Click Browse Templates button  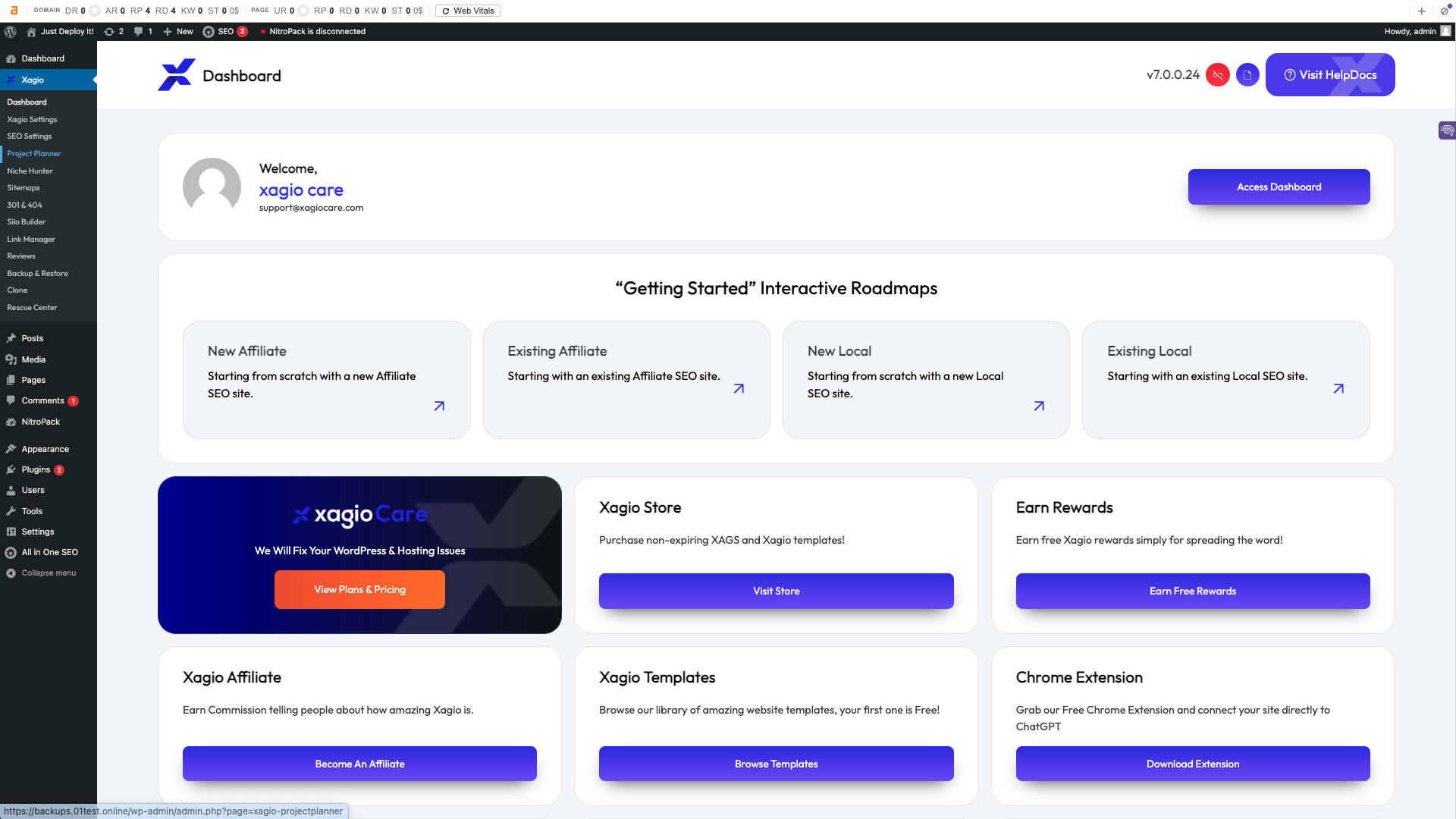click(777, 764)
